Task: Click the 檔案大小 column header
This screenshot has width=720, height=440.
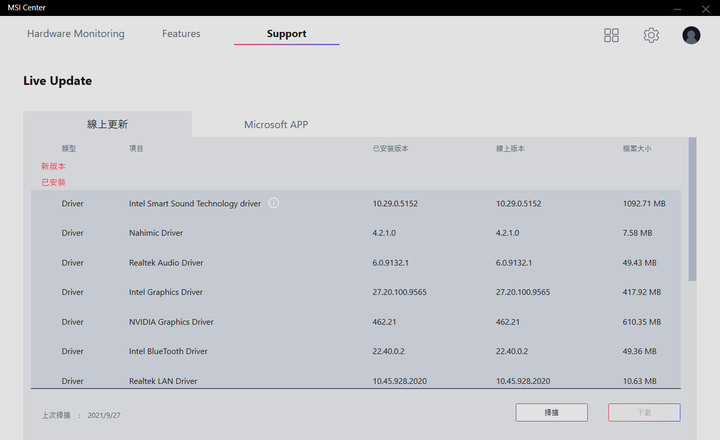Action: coord(637,148)
